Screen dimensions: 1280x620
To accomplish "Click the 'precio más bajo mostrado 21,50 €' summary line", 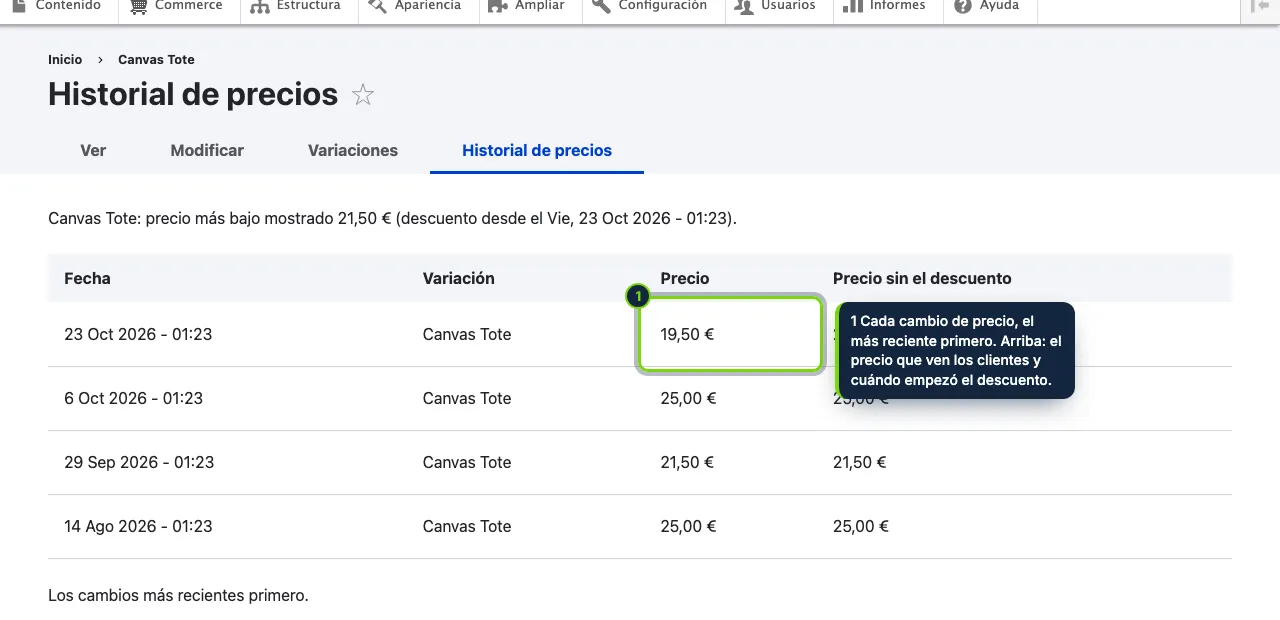I will tap(392, 218).
